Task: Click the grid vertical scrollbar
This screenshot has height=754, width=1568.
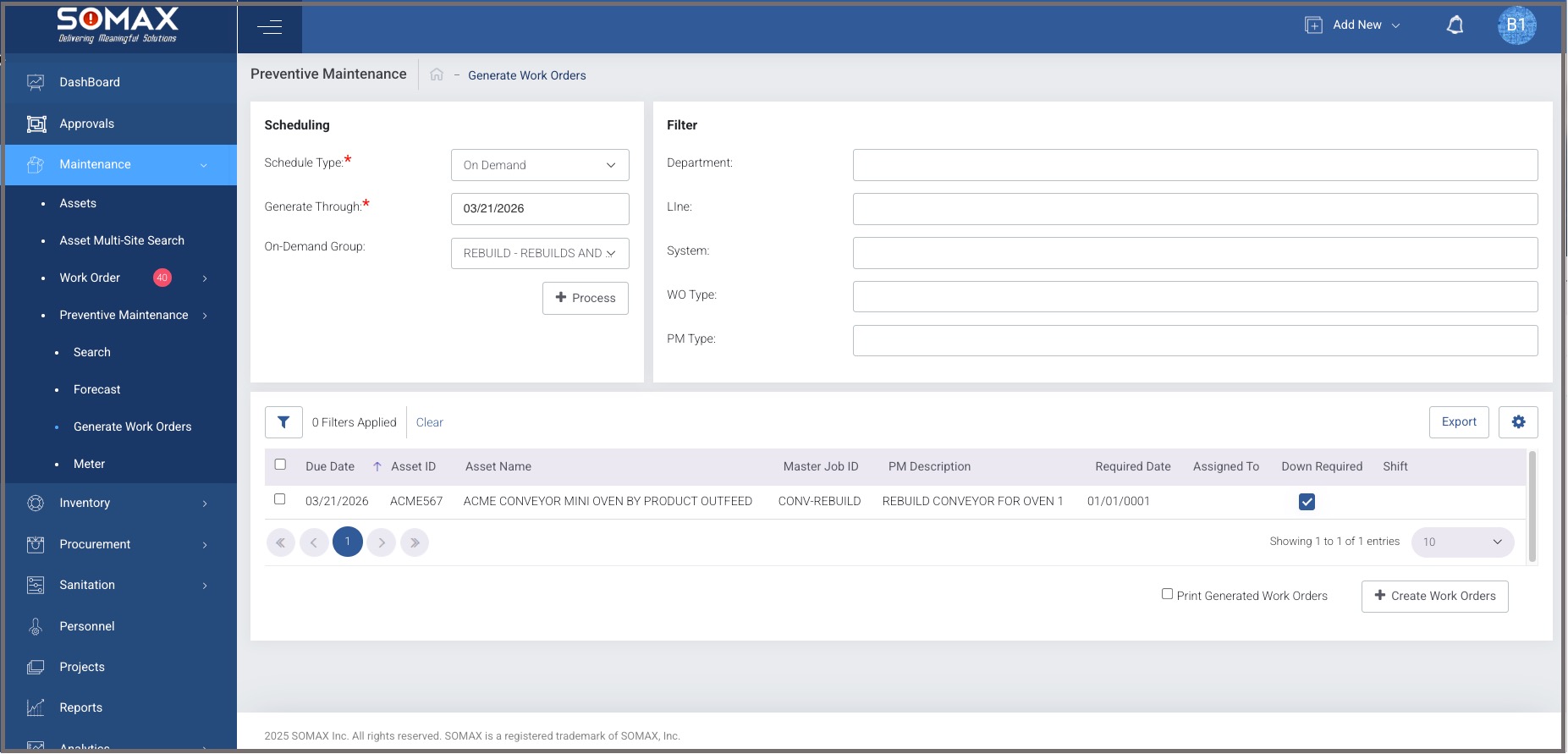Action: [x=1532, y=506]
